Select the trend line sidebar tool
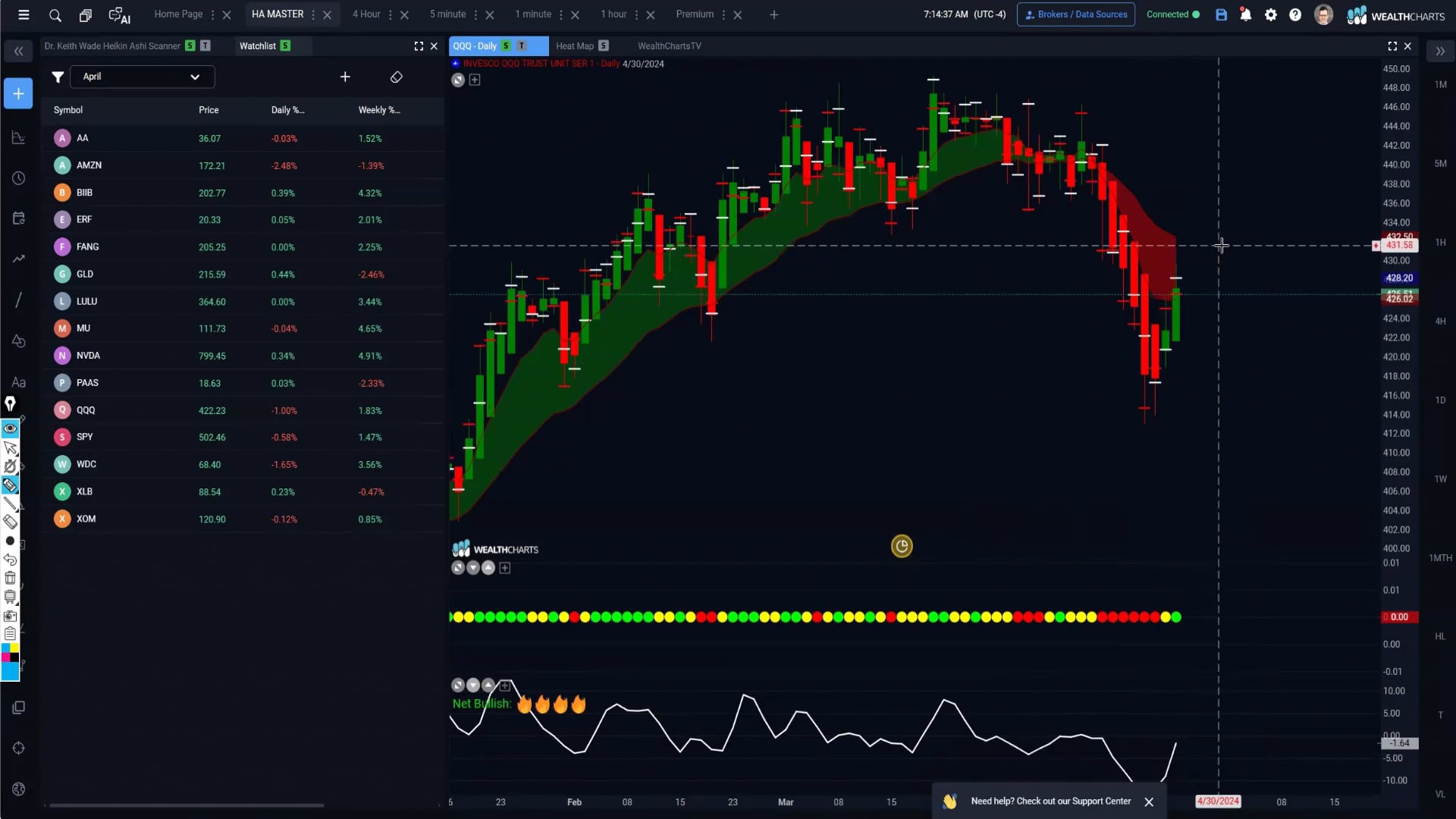 point(18,259)
